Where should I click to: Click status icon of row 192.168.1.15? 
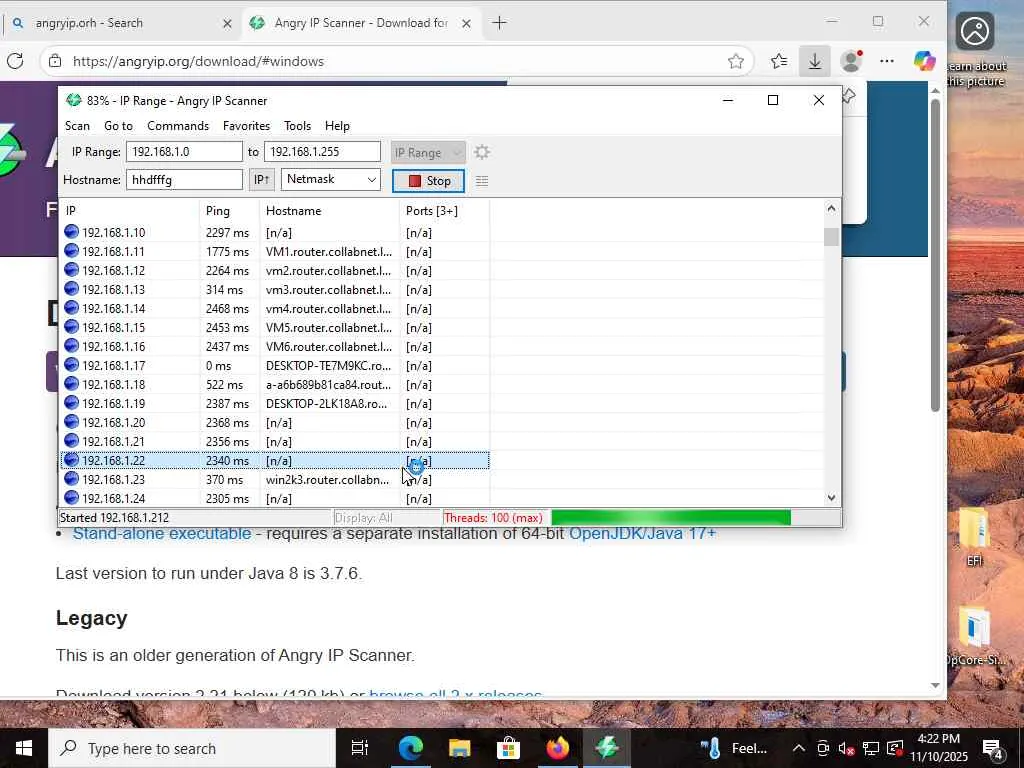[x=71, y=327]
